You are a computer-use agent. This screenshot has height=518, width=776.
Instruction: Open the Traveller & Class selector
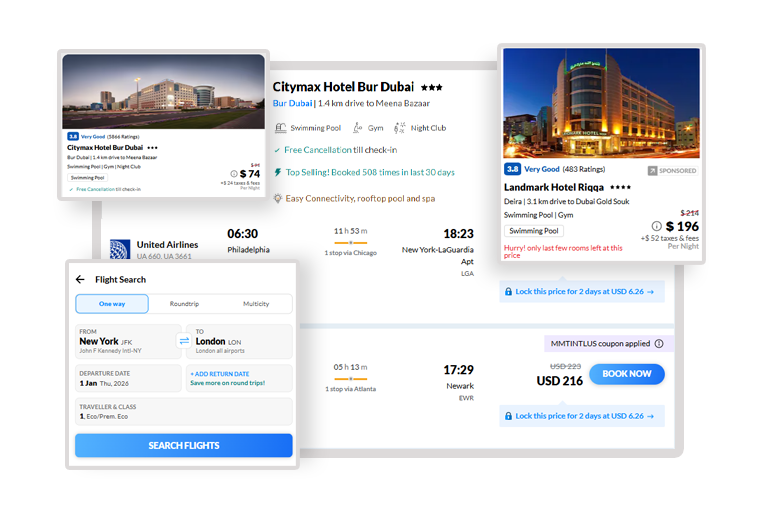(x=183, y=411)
